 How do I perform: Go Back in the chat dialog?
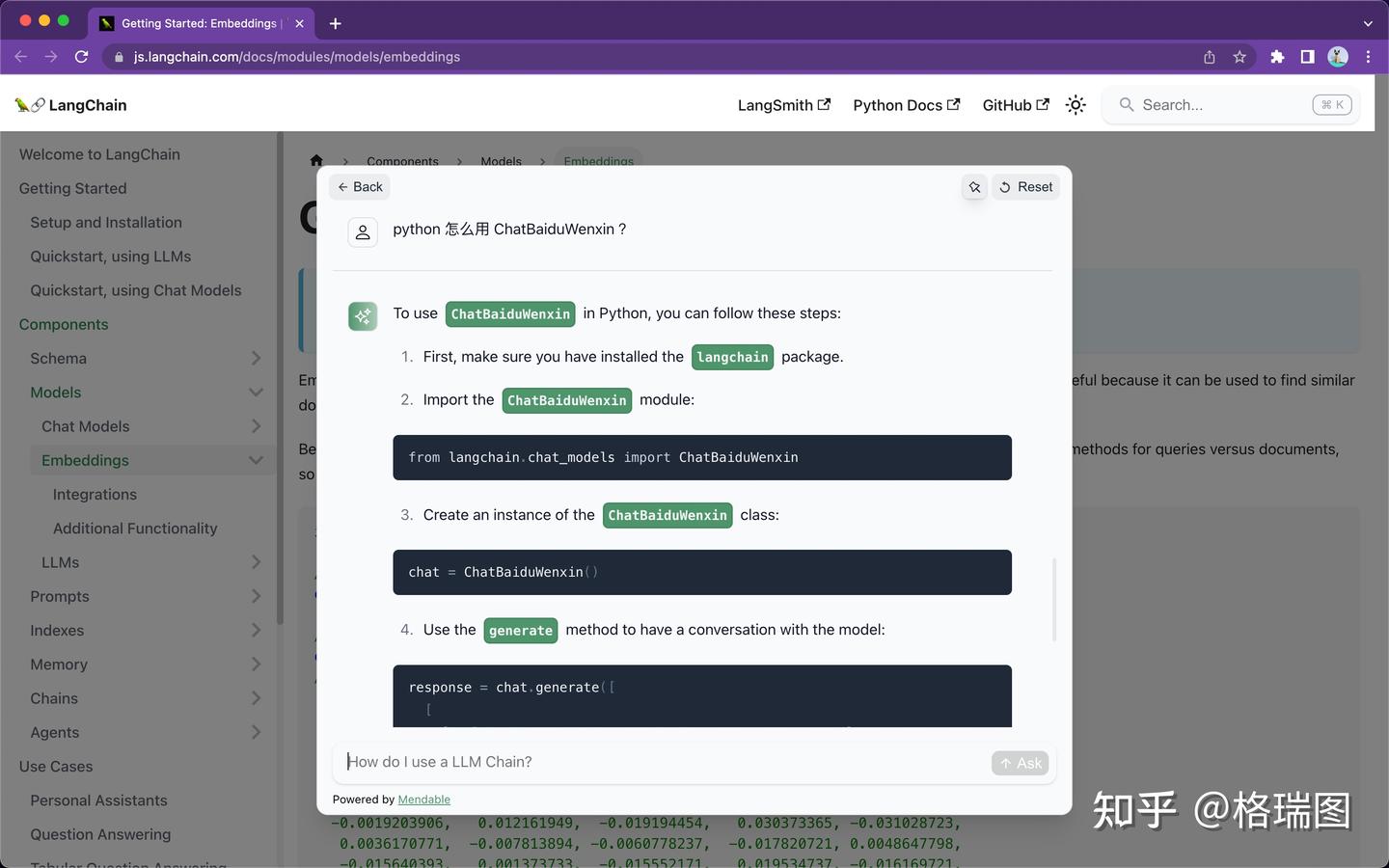360,187
